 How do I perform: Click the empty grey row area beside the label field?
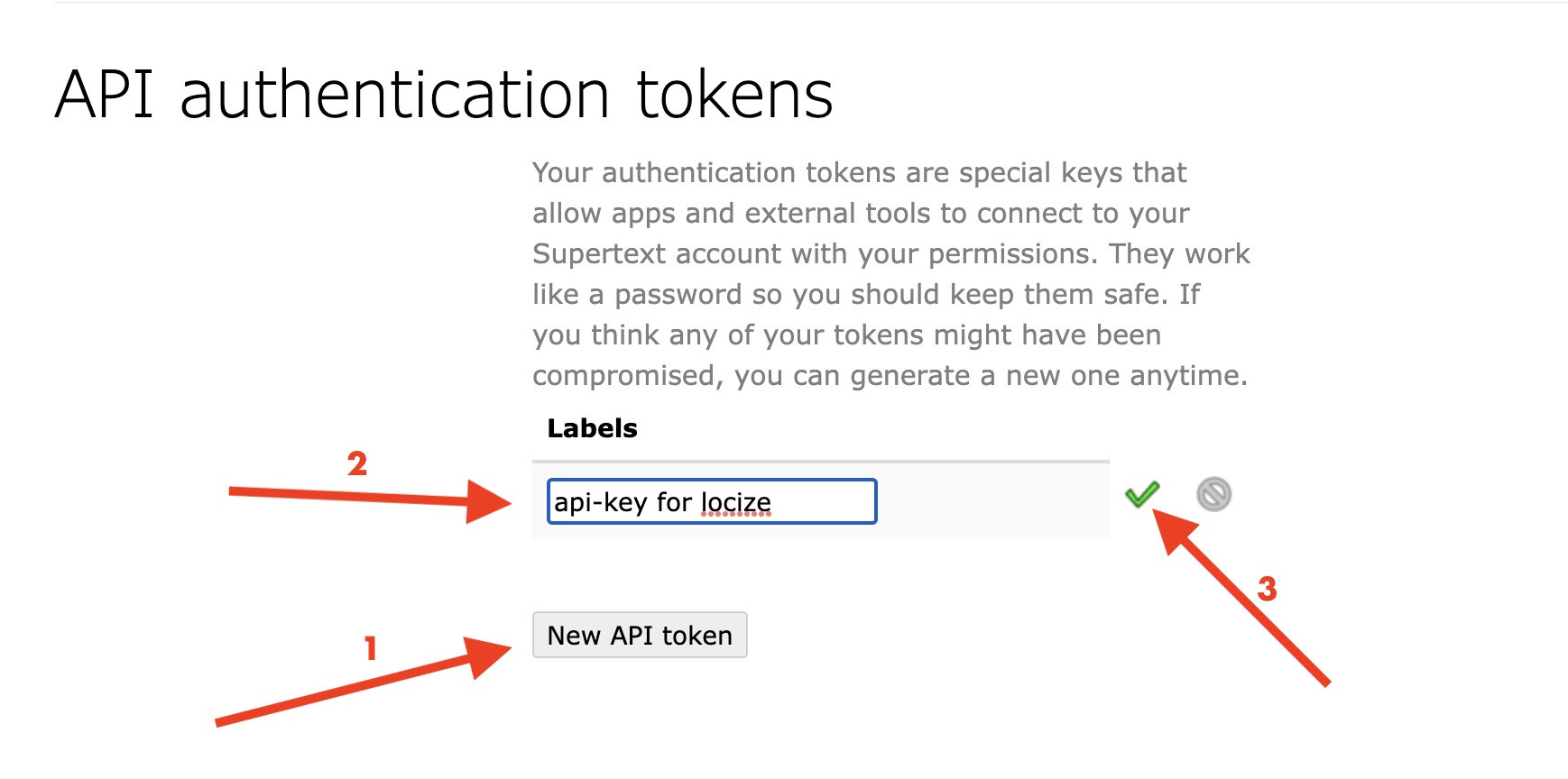coord(992,501)
